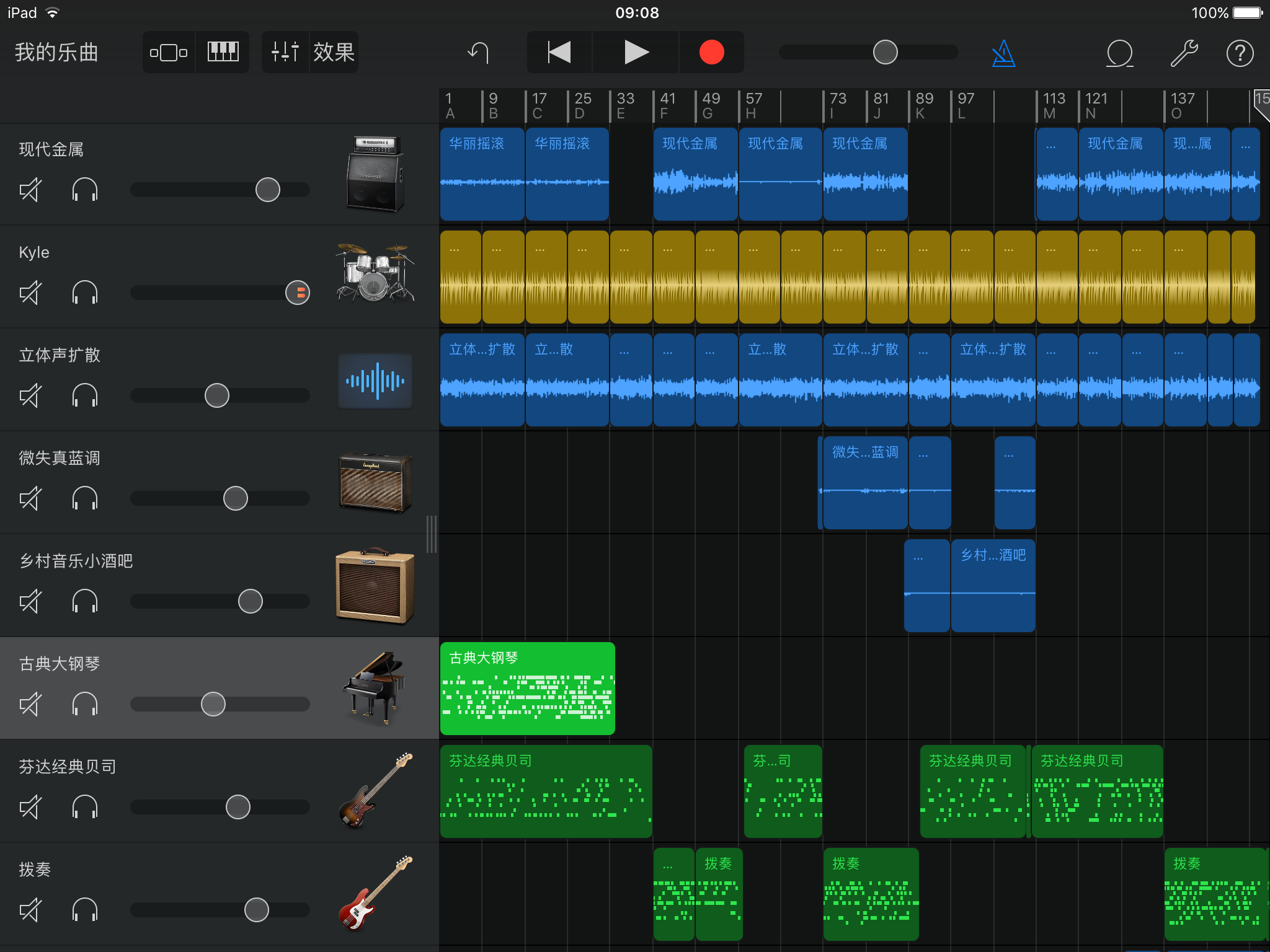Image resolution: width=1270 pixels, height=952 pixels.
Task: Select the last 拨奏 region at bar 137
Action: (1216, 894)
